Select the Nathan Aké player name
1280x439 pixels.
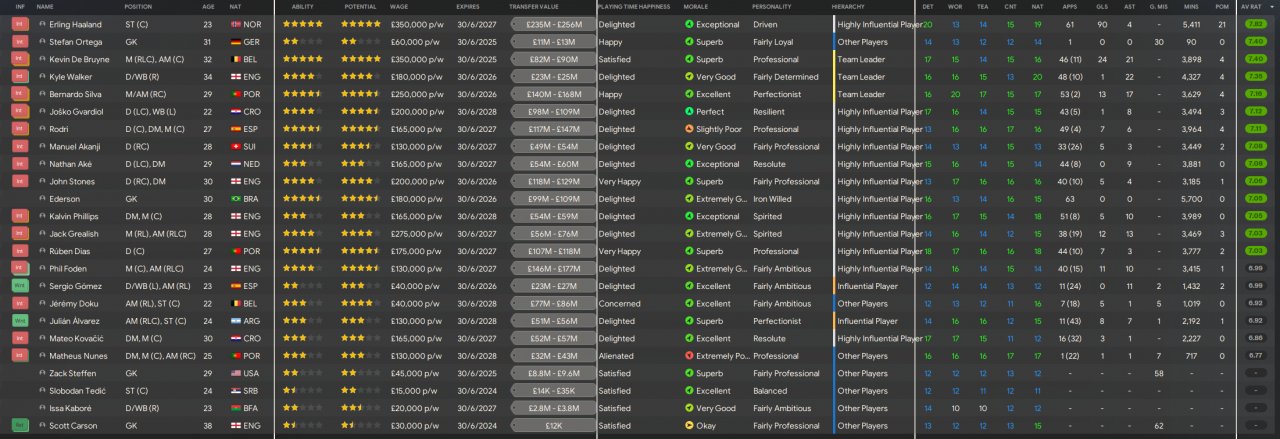(72, 164)
